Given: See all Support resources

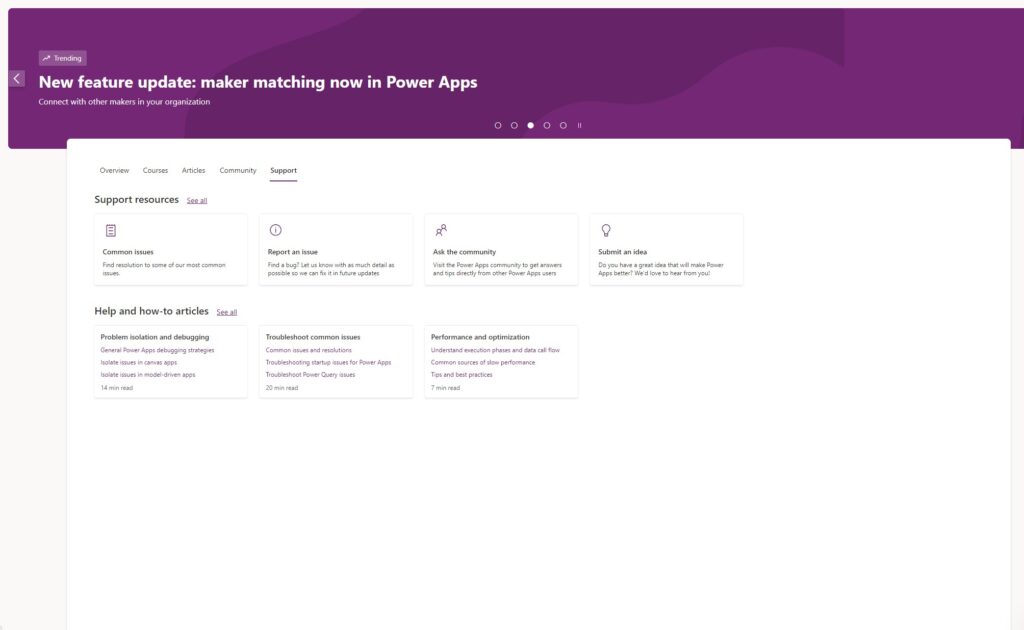Looking at the screenshot, I should tap(197, 201).
